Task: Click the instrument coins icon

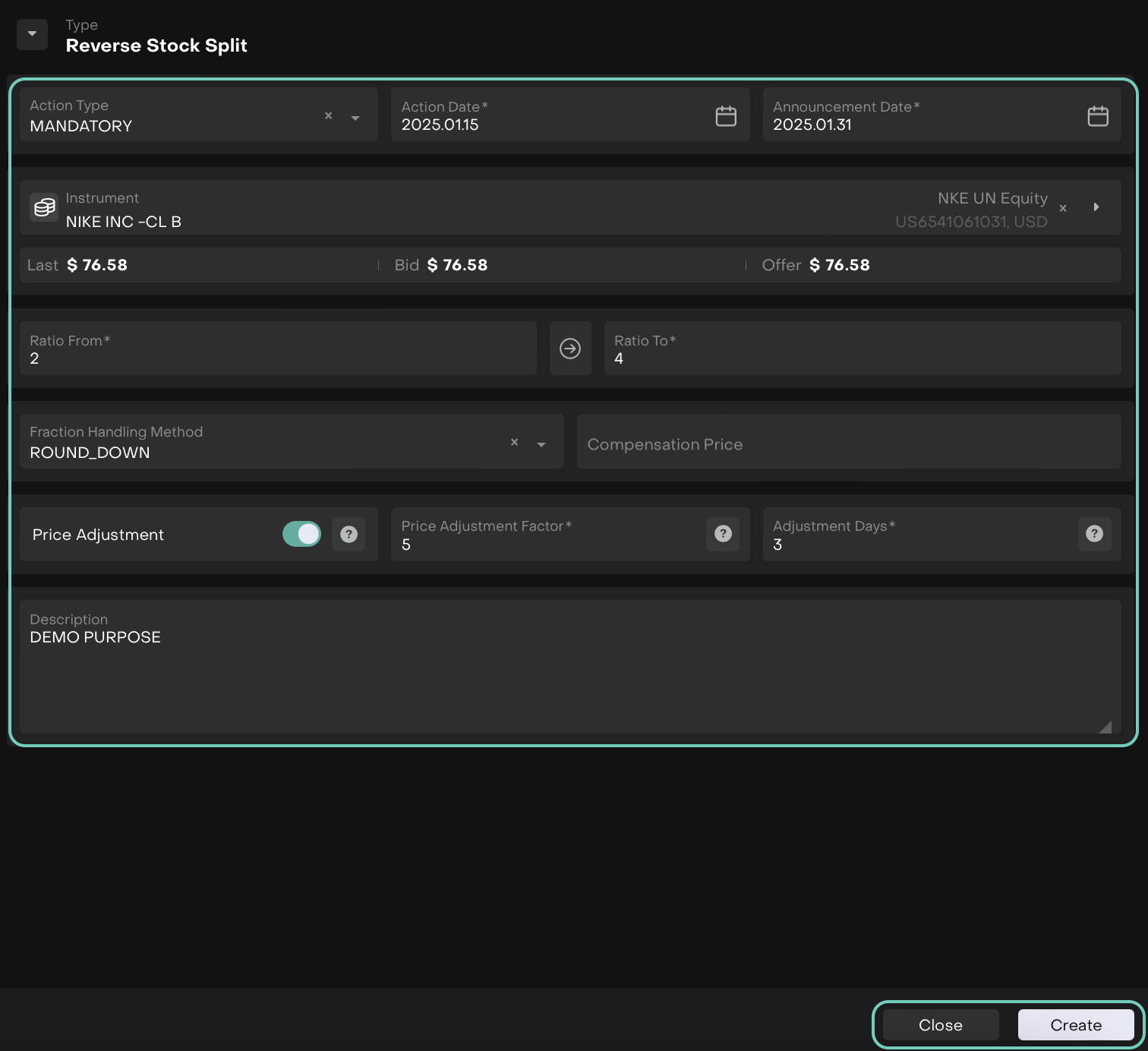Action: pyautogui.click(x=44, y=207)
